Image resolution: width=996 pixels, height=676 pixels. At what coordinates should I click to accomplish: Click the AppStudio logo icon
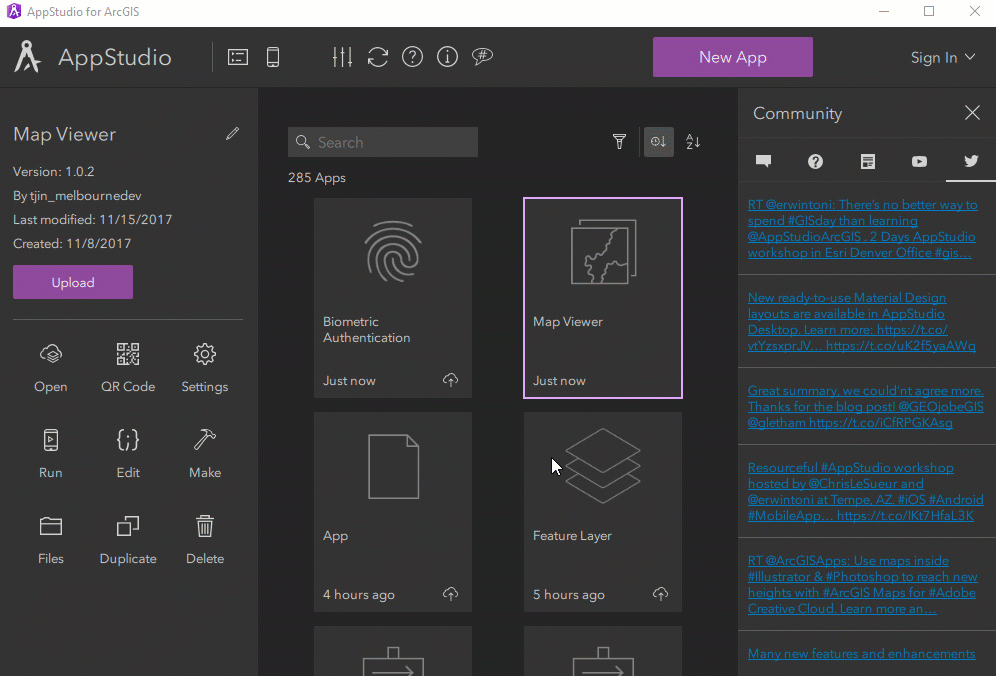point(27,57)
